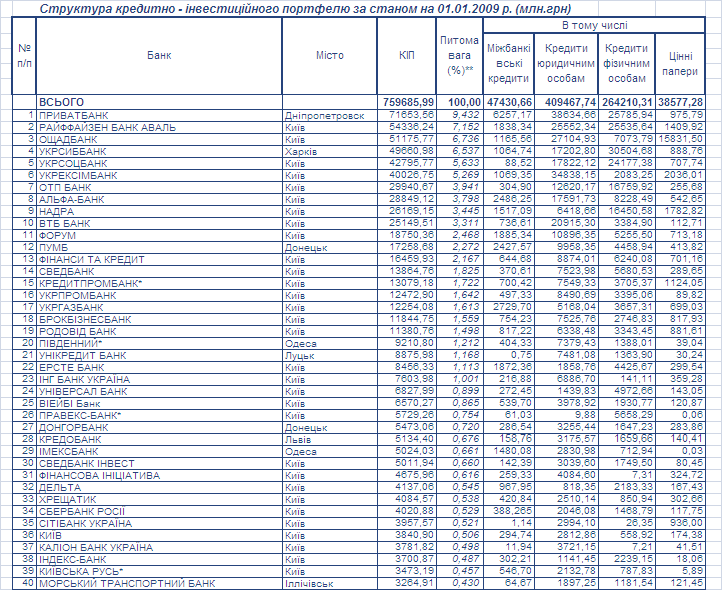This screenshot has width=722, height=590.
Task: Click 'Кредити фізичним особам' header
Action: (626, 64)
